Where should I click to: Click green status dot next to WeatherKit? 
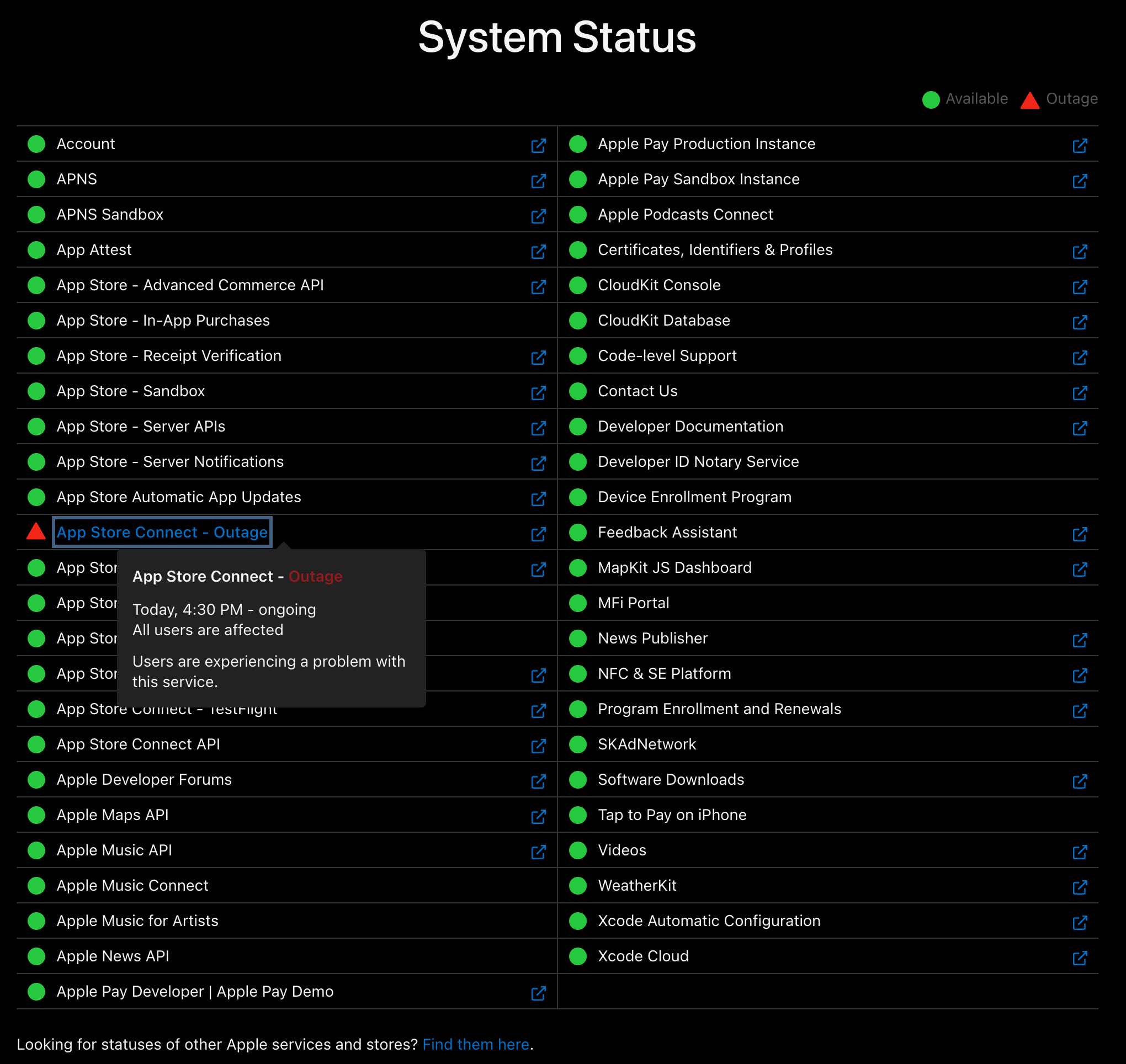pyautogui.click(x=577, y=885)
